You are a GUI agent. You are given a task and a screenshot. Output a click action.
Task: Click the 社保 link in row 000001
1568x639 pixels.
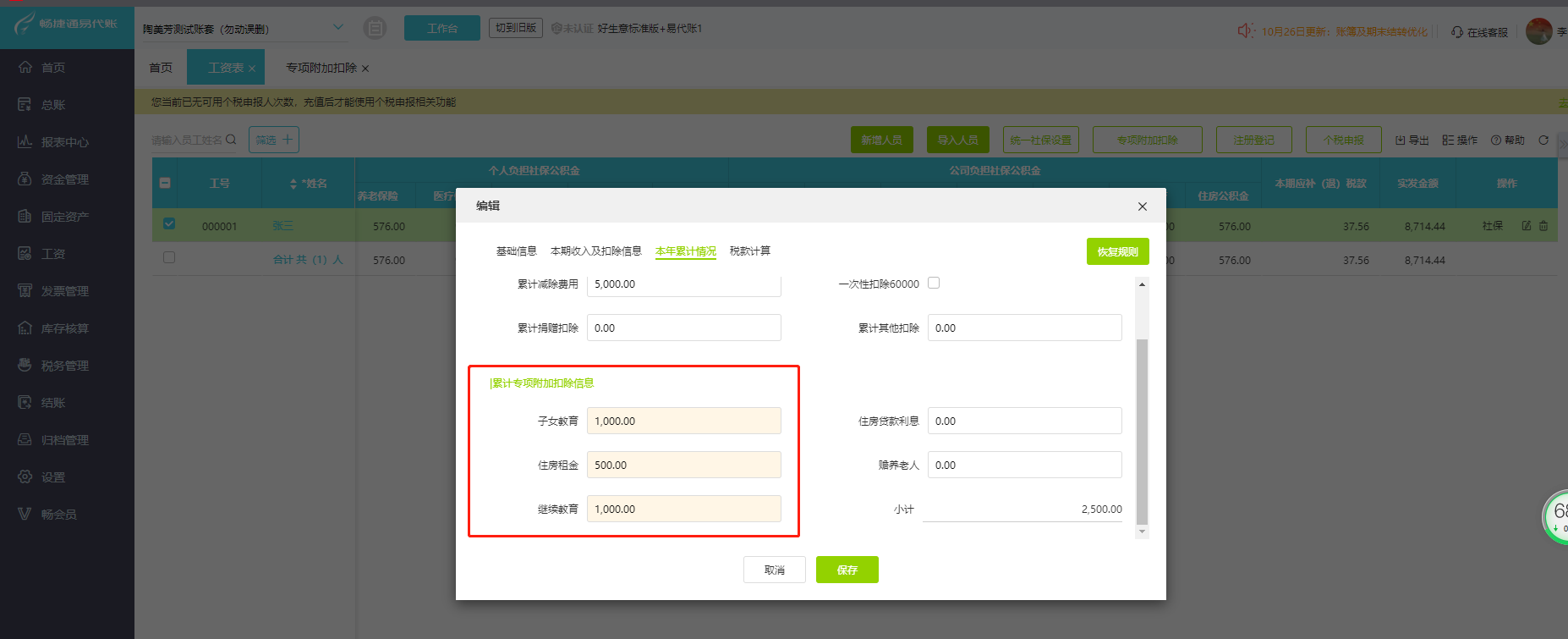1493,226
